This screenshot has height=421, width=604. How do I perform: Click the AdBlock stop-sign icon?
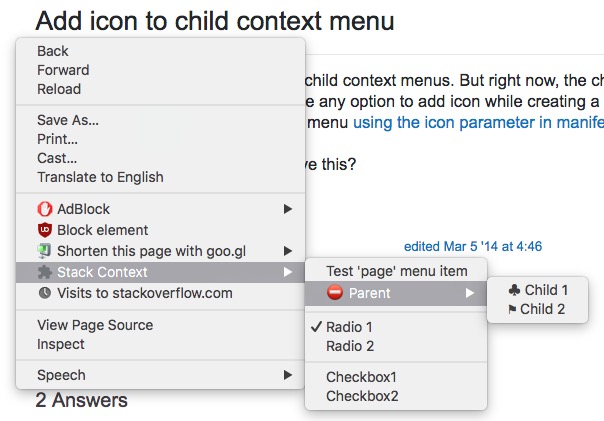[x=44, y=209]
